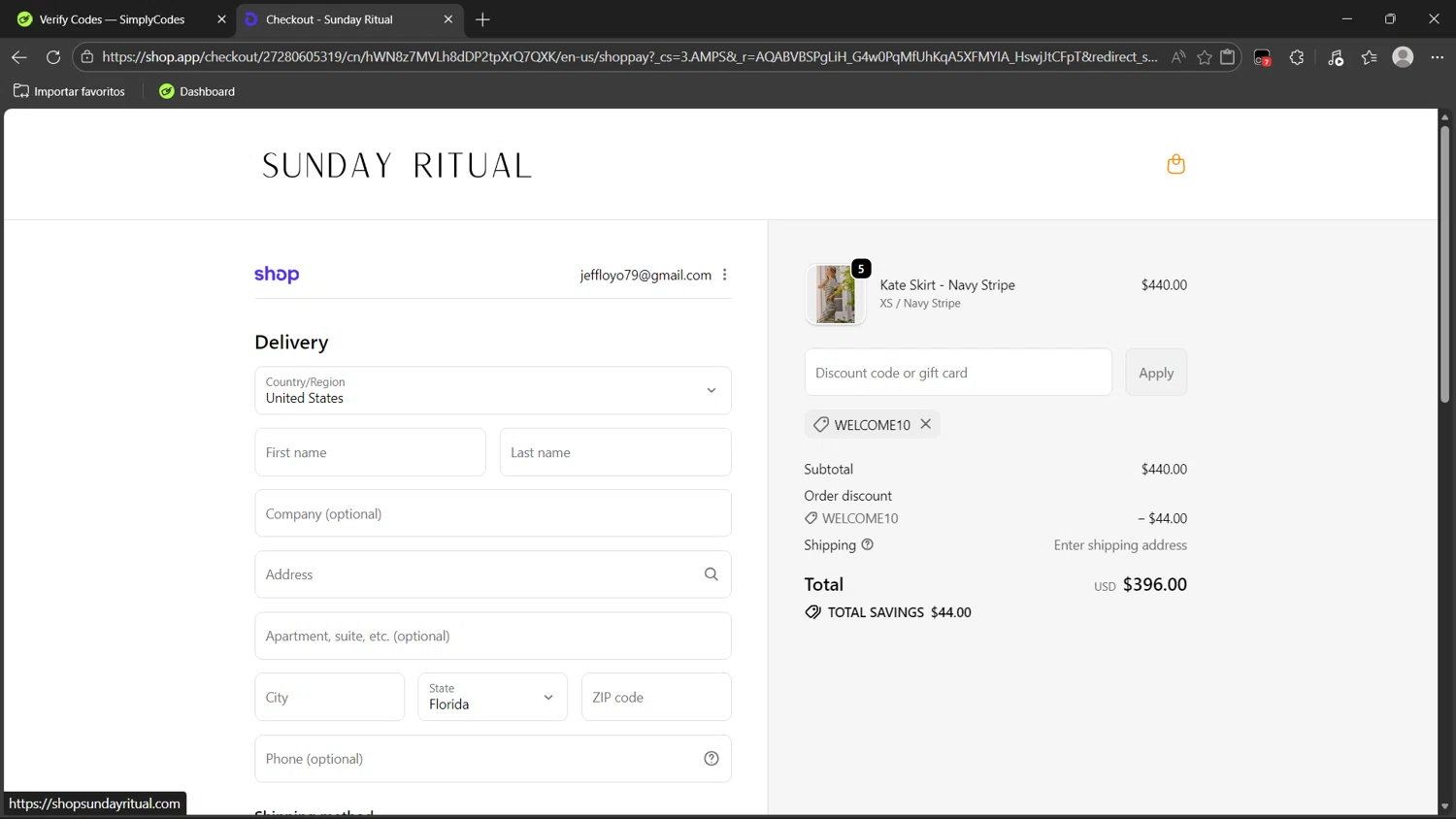Close the Checkout - Sunday Ritual tab
The image size is (1456, 819).
[448, 19]
